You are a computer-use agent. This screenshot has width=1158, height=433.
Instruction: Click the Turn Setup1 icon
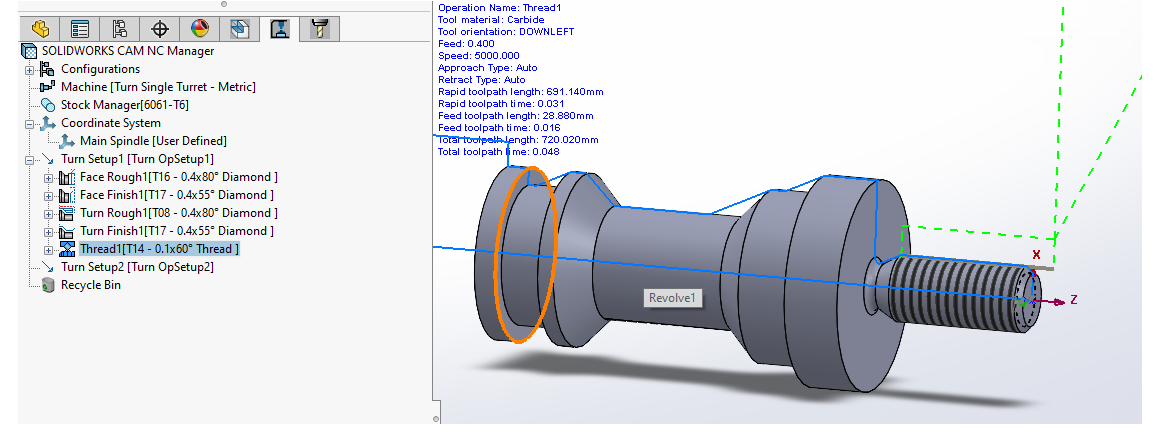[x=48, y=159]
